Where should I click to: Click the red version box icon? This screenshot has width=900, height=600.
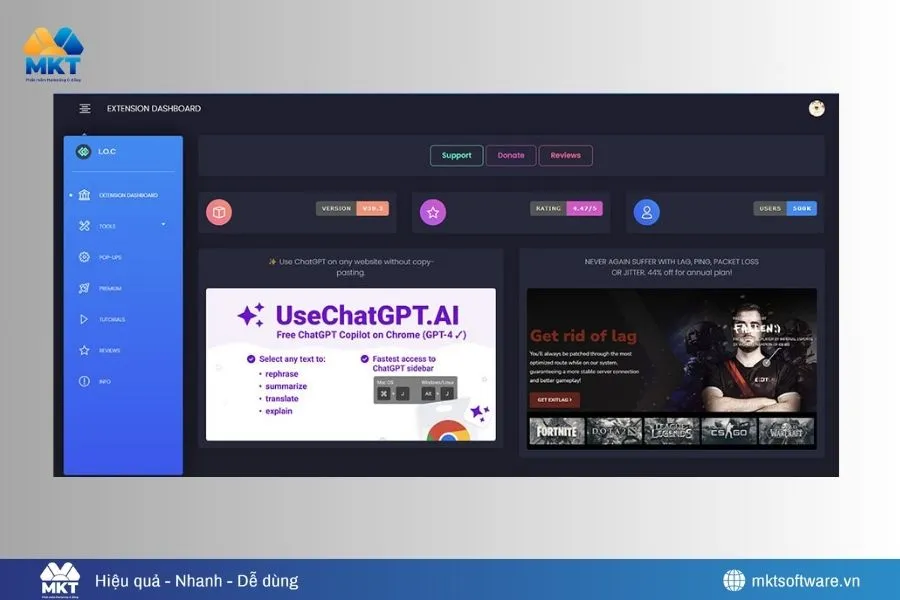pyautogui.click(x=219, y=212)
